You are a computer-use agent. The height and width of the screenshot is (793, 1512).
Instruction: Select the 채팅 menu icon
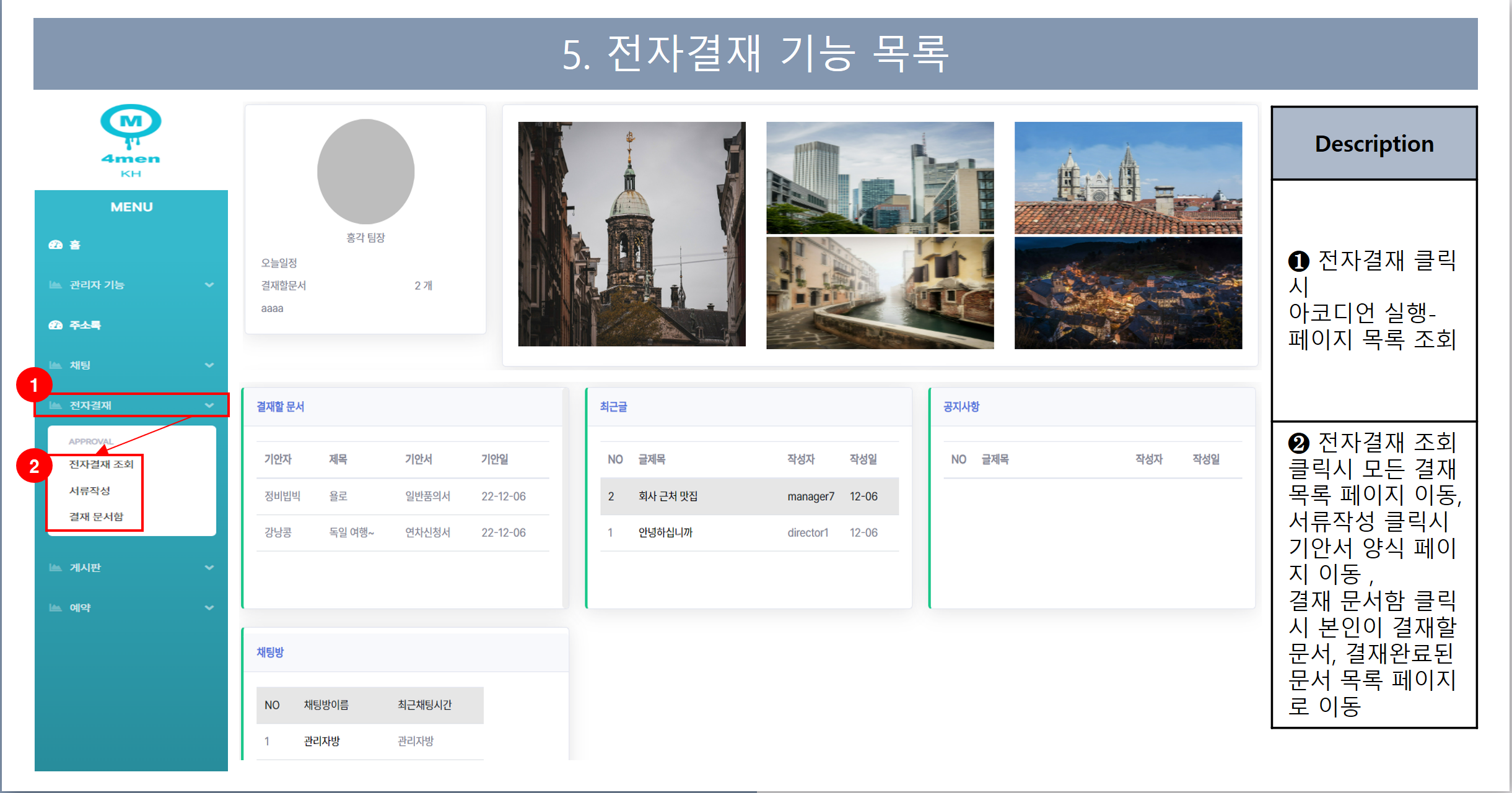click(55, 365)
